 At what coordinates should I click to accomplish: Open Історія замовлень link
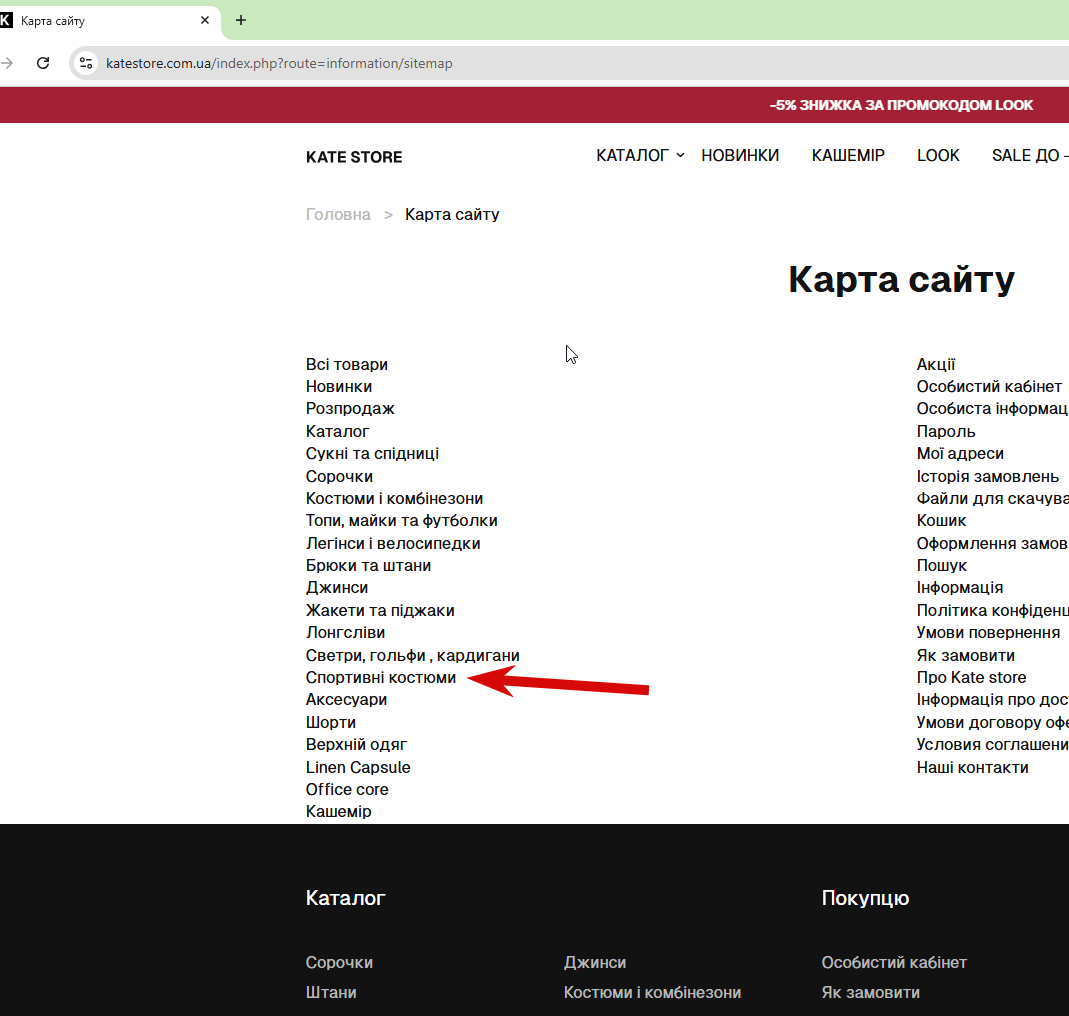click(x=987, y=476)
